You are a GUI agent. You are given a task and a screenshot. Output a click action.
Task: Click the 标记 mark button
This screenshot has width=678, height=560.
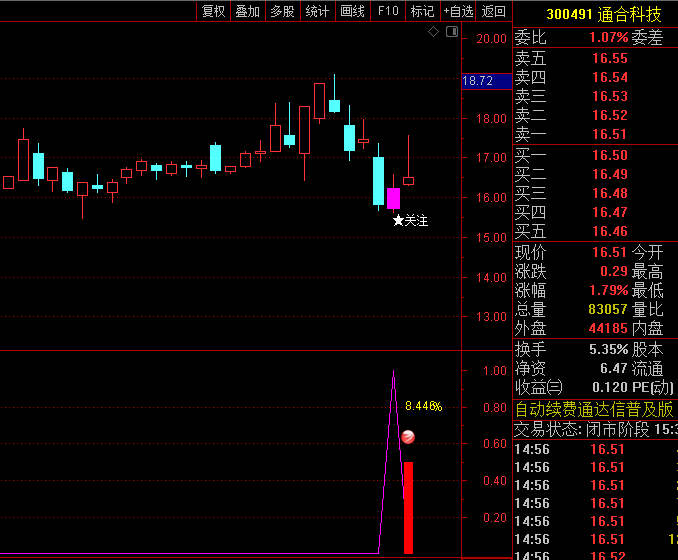coord(422,11)
